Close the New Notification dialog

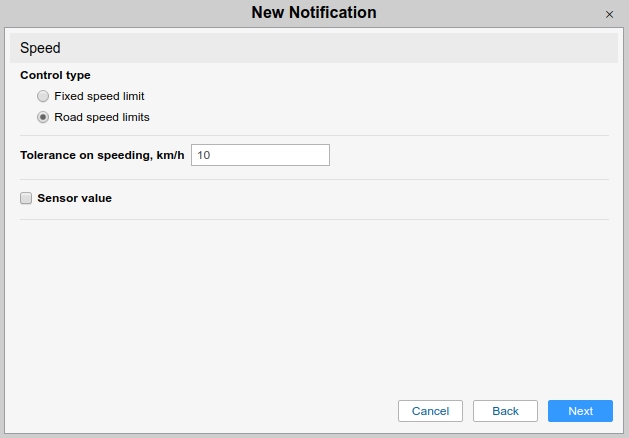pos(610,14)
